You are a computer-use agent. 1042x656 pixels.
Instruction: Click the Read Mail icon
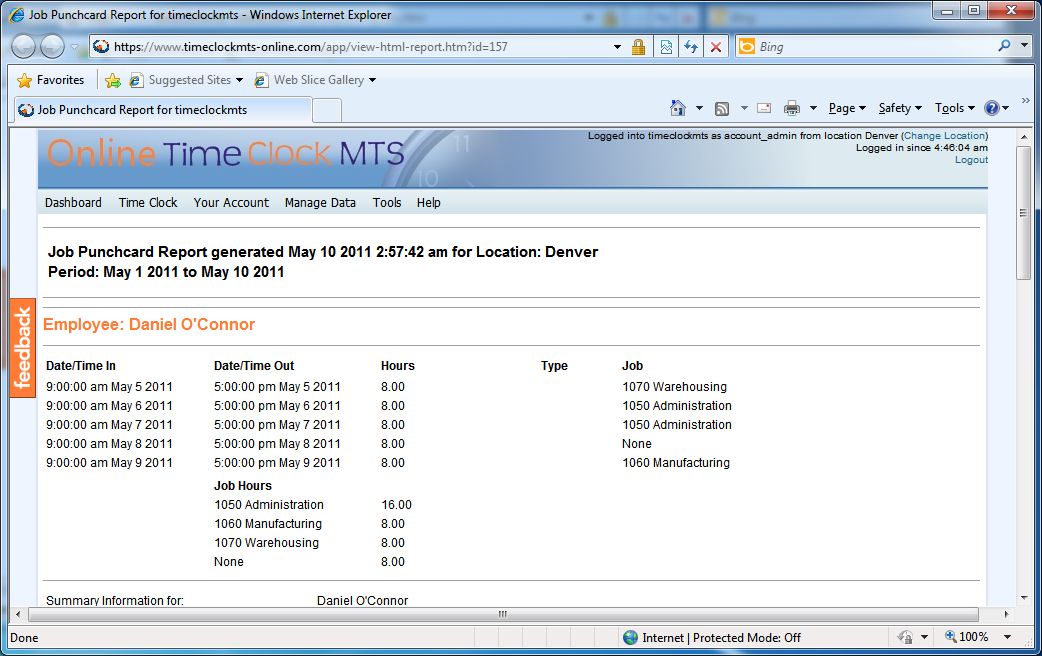pyautogui.click(x=764, y=108)
